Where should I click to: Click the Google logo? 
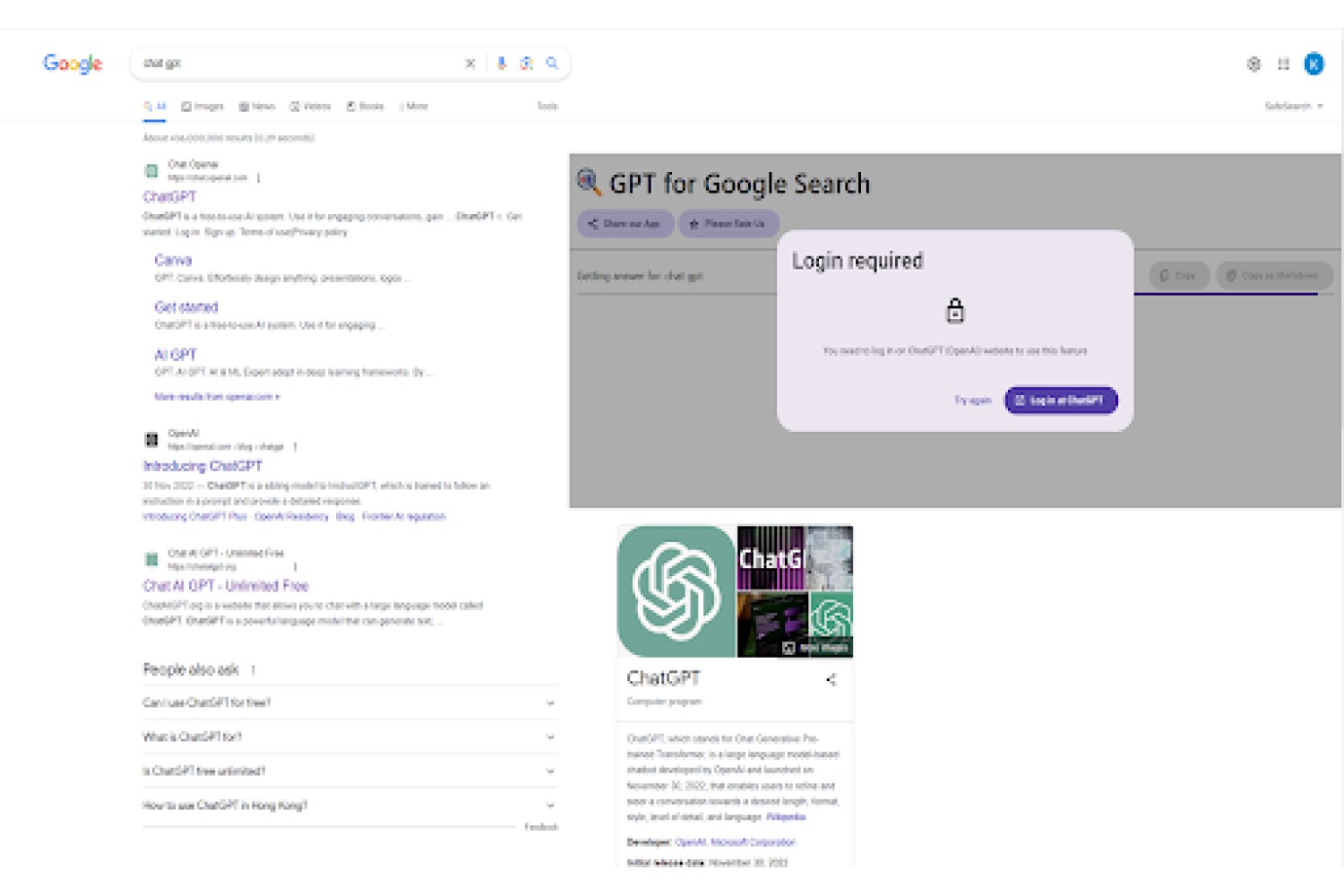click(x=73, y=64)
